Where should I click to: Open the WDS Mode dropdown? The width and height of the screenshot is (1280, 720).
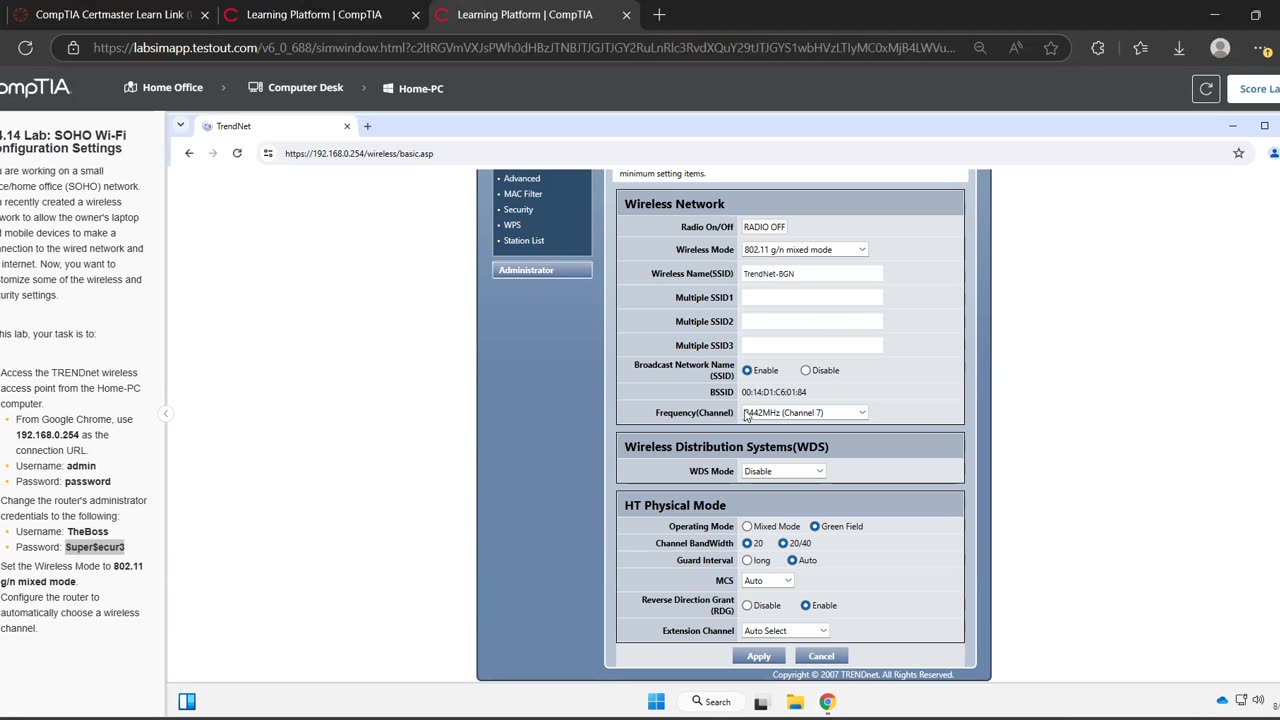783,471
